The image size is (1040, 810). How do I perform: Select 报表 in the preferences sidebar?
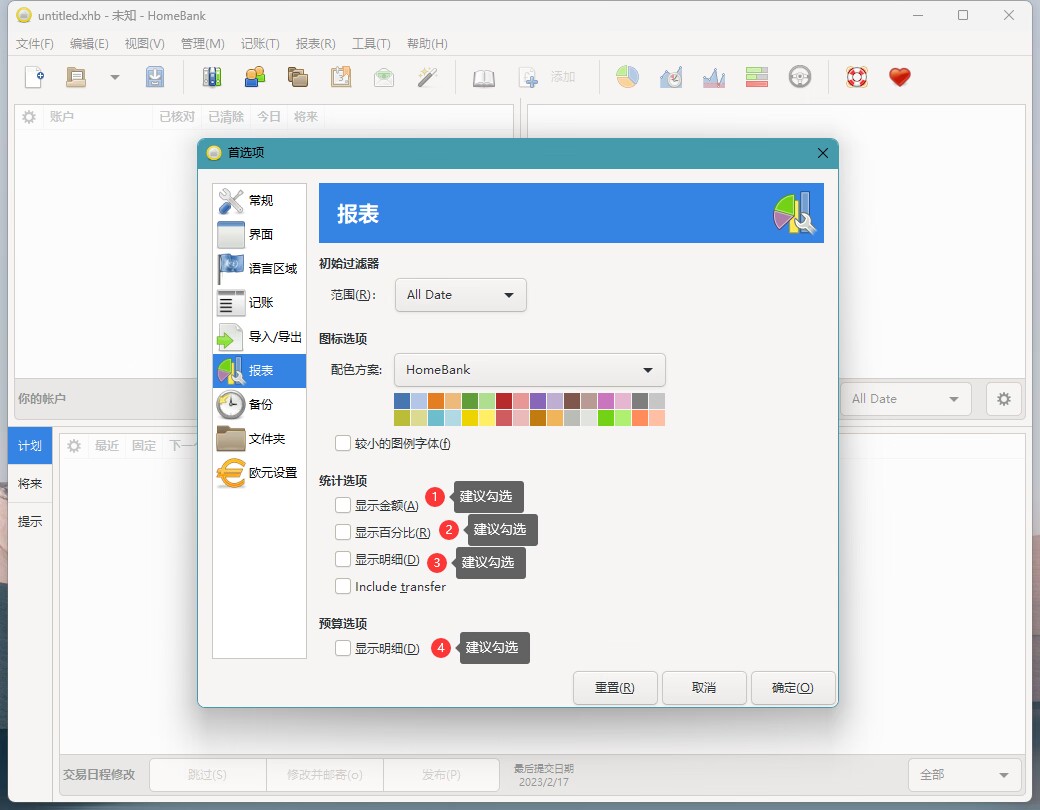(x=259, y=370)
